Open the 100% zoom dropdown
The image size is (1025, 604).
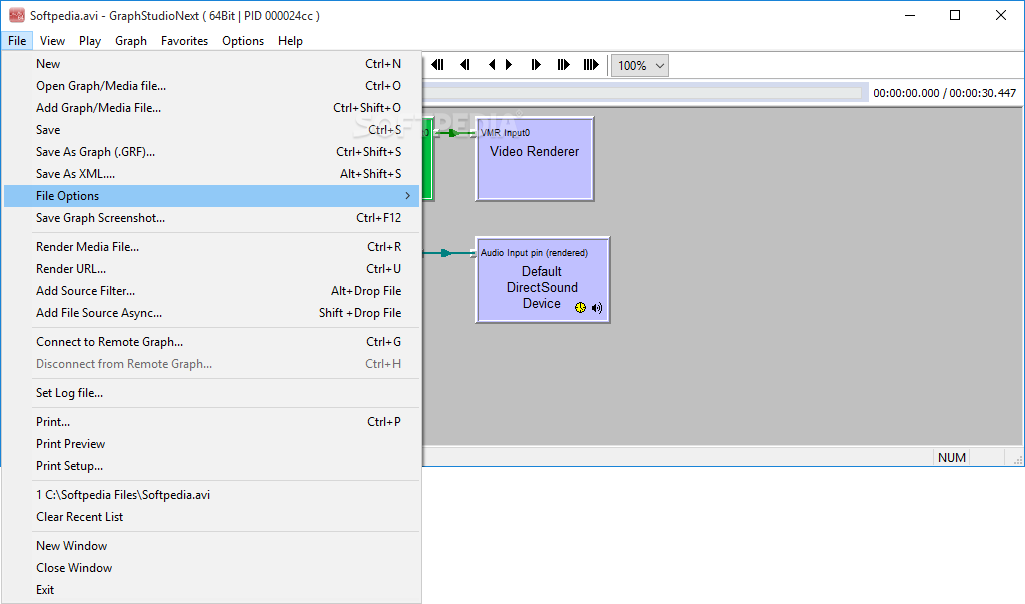coord(639,65)
